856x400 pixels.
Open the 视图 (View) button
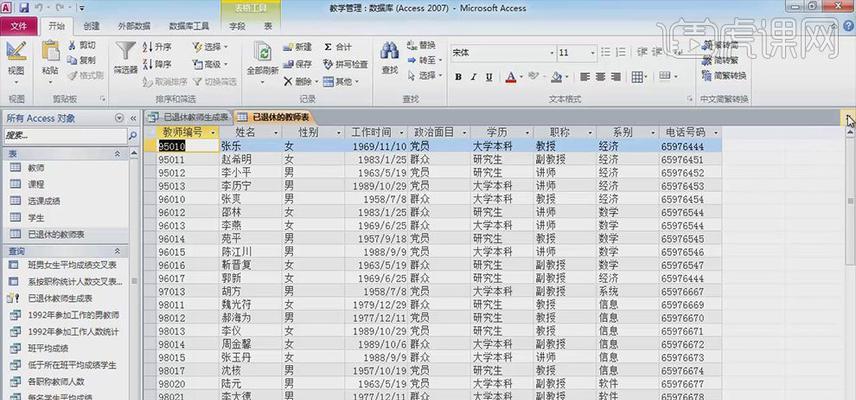(16, 61)
